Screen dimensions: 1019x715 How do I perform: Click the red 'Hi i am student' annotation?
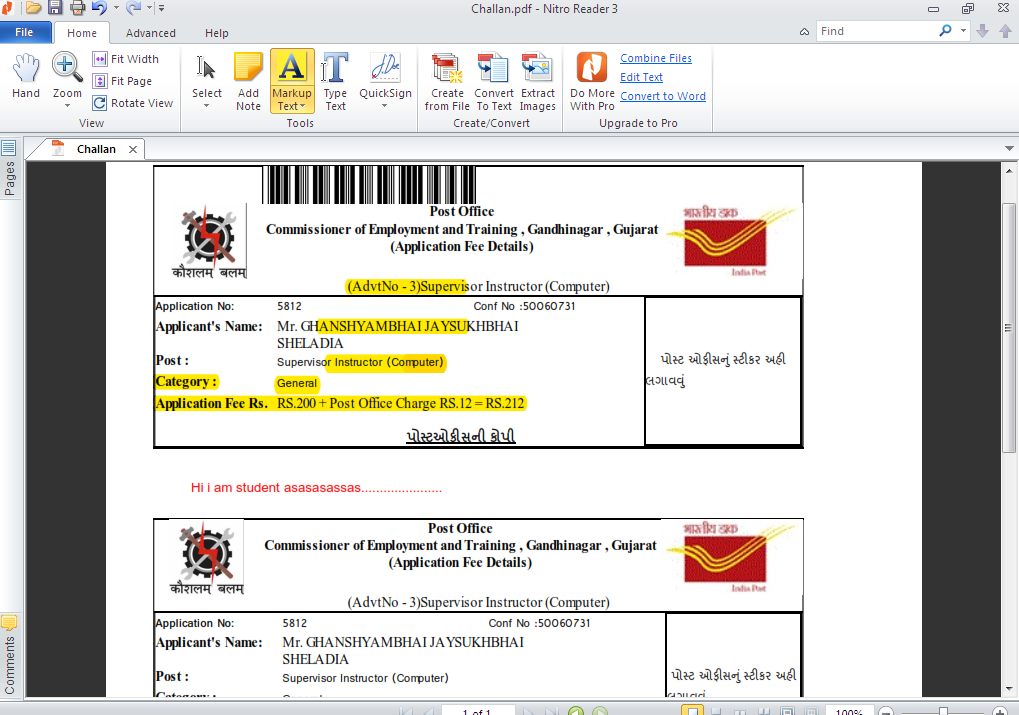pos(316,488)
